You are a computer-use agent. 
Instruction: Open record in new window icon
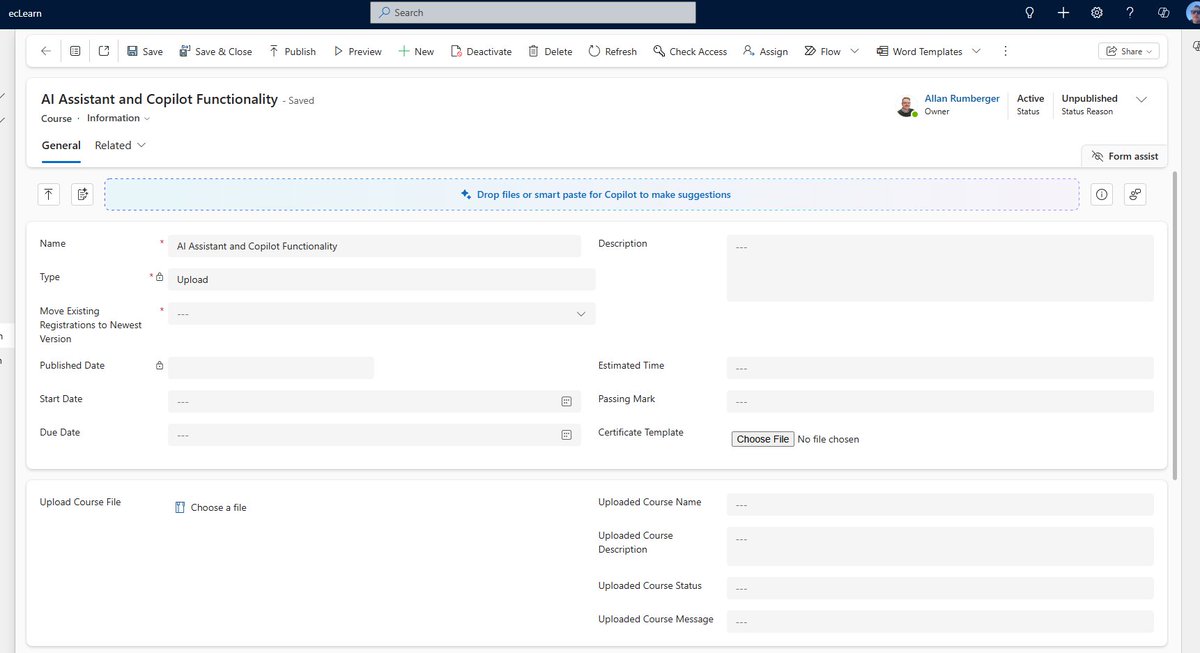coord(104,51)
